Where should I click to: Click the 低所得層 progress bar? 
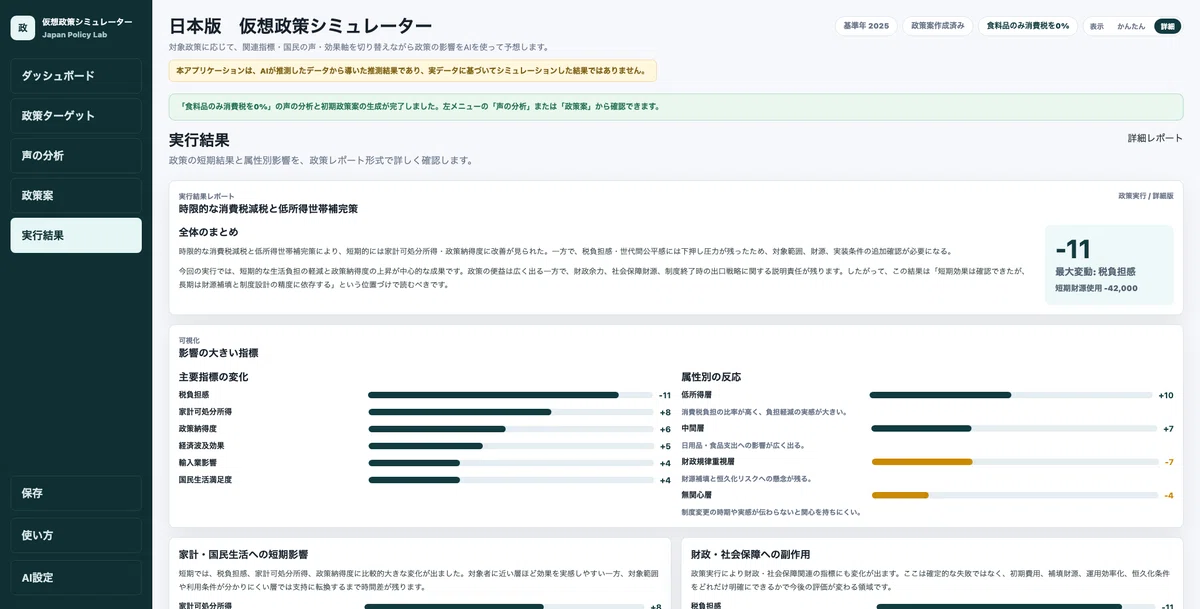pos(1010,395)
